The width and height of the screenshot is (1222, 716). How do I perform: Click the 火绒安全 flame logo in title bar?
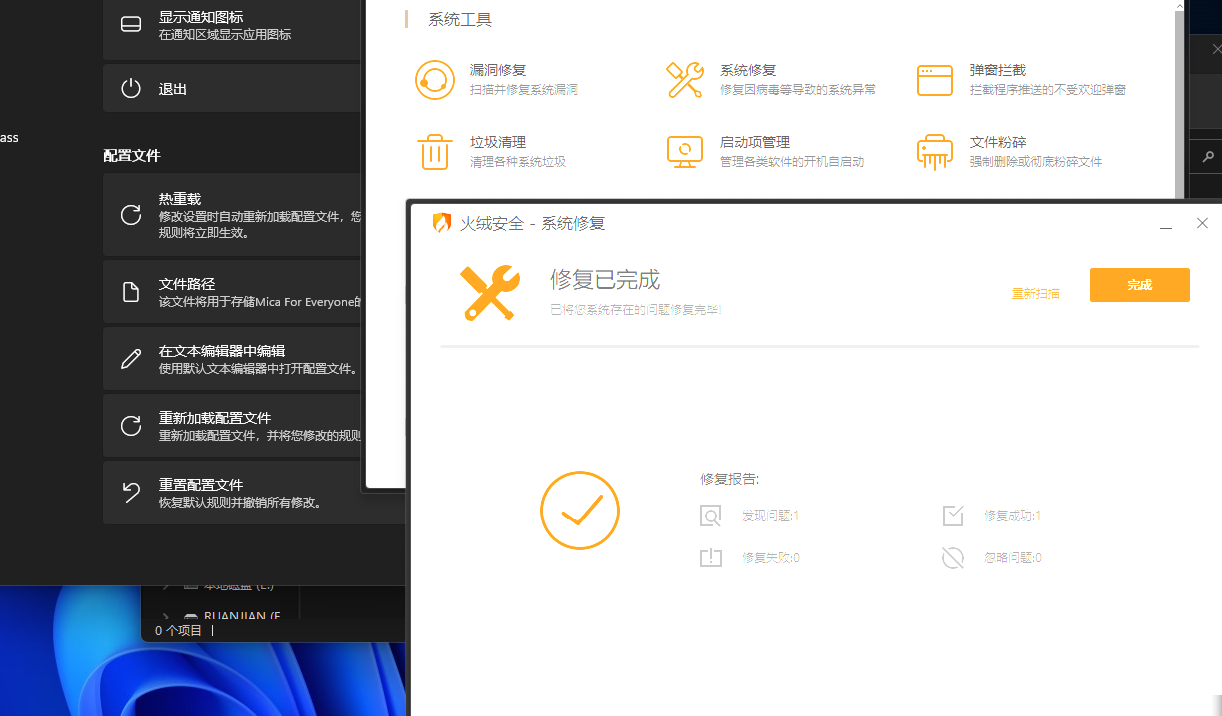(441, 223)
